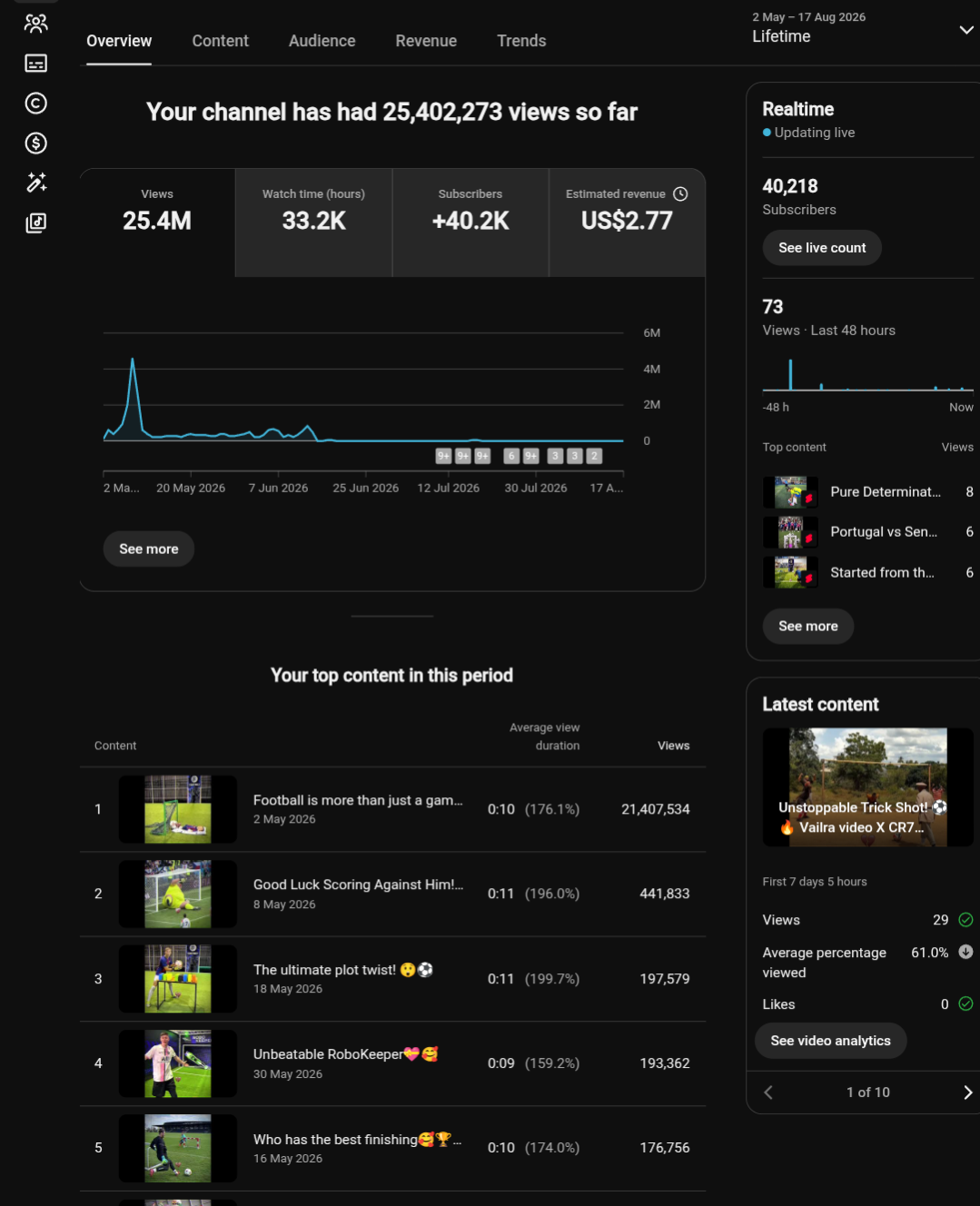This screenshot has height=1206, width=980.
Task: Click the (199.7%) duration percentage
Action: click(x=552, y=979)
